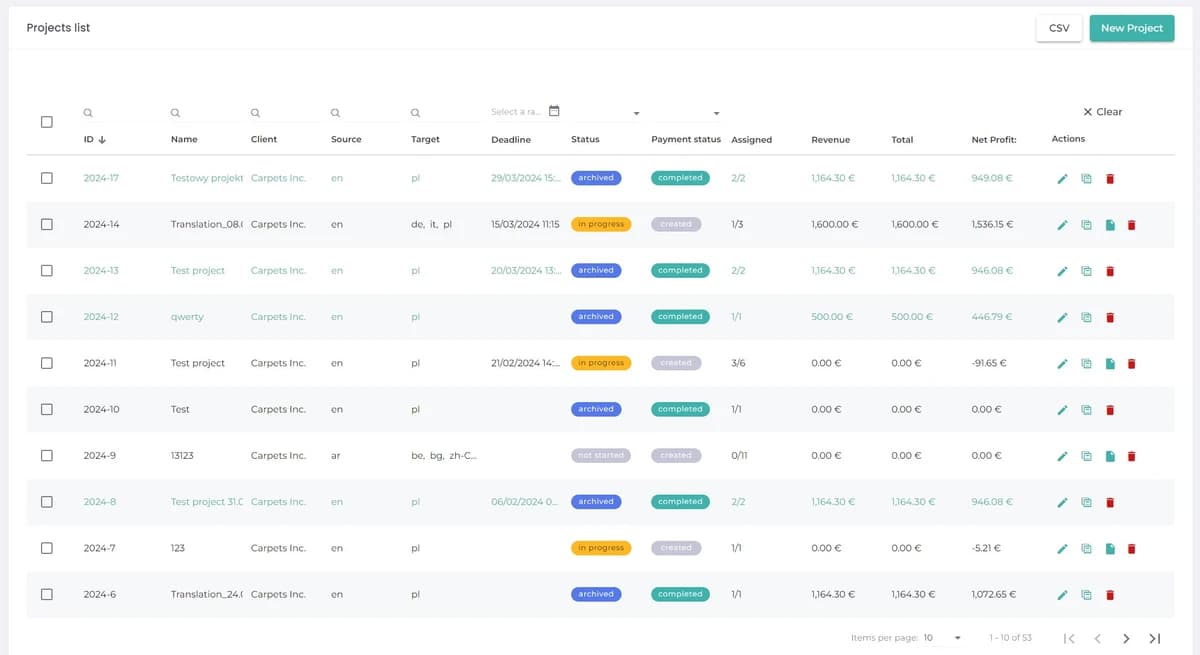Click the Net Profit column header
Image resolution: width=1200 pixels, height=655 pixels.
coord(993,140)
